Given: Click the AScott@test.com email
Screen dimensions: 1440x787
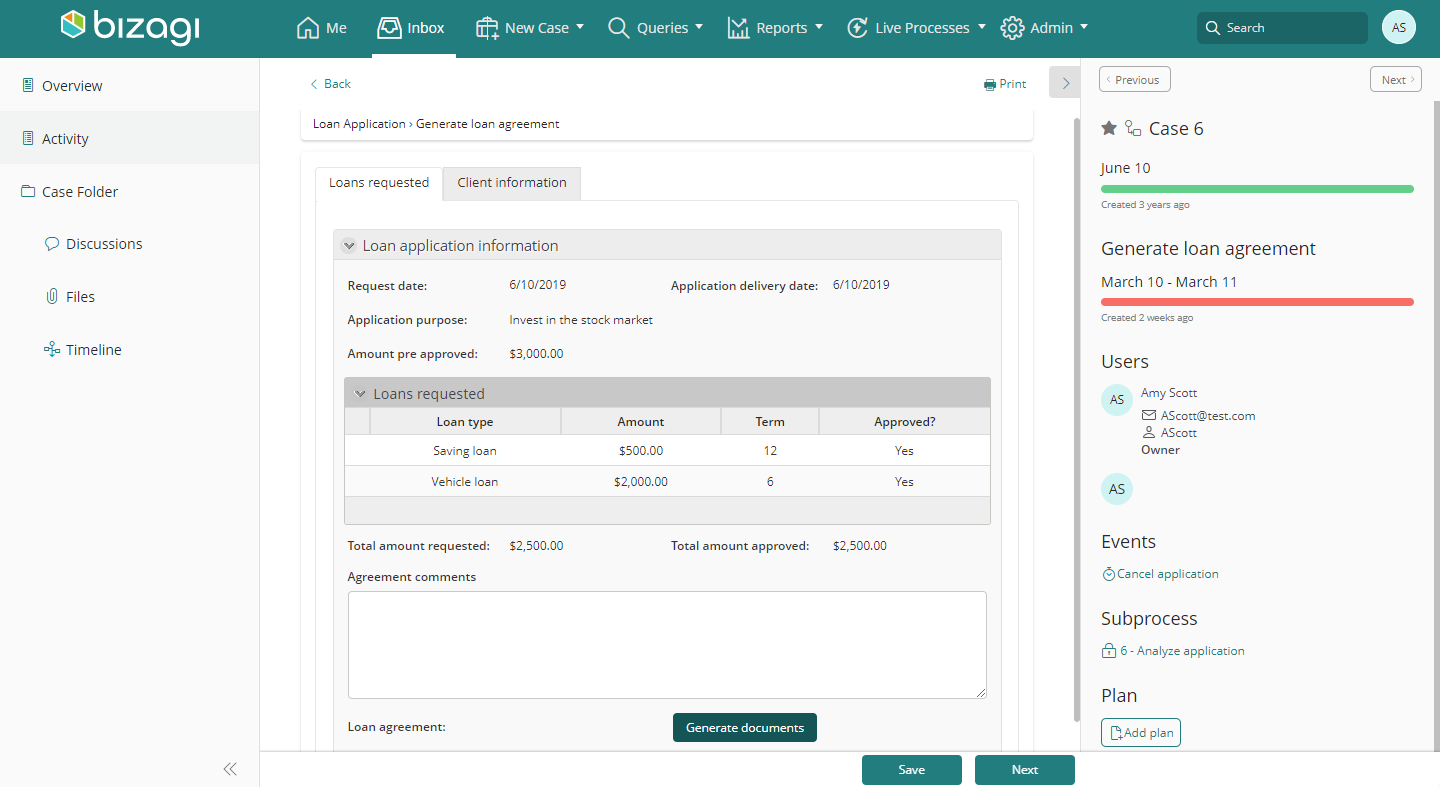Looking at the screenshot, I should (1208, 416).
